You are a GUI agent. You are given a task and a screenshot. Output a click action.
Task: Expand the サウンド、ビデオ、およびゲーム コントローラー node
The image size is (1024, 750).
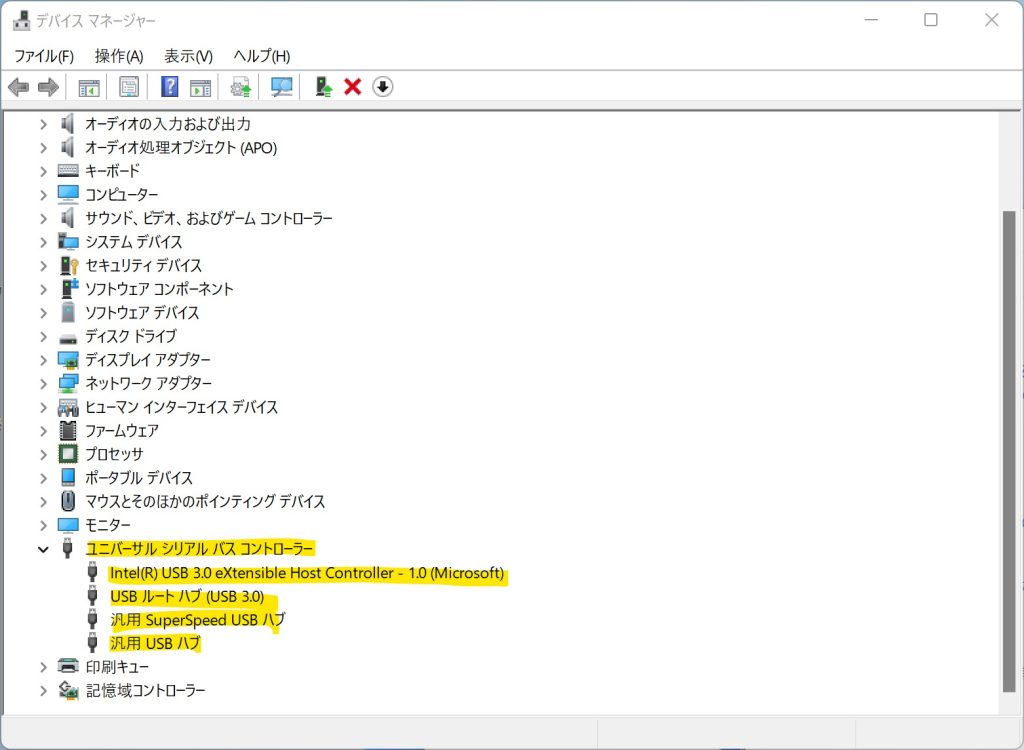coord(43,218)
